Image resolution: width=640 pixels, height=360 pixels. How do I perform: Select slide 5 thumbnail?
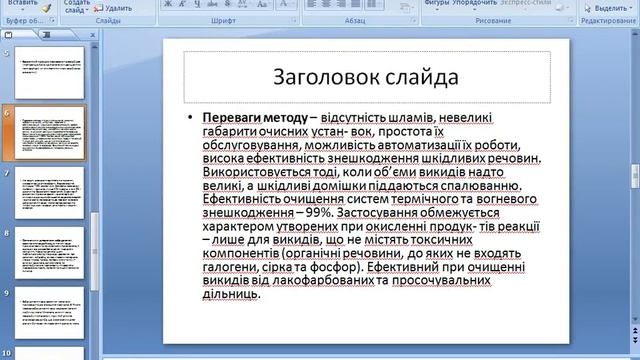pos(49,73)
